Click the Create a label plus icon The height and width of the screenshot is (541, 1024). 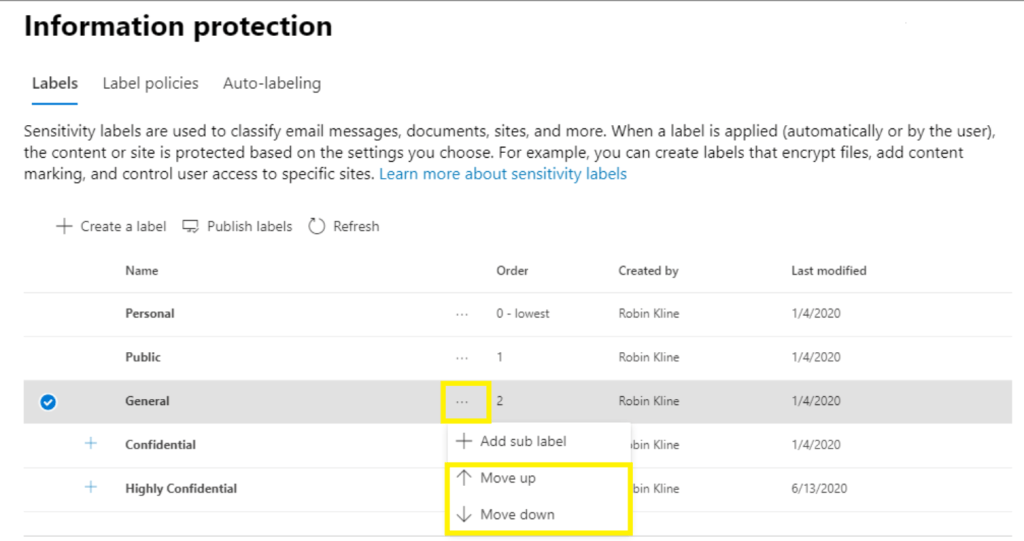point(64,226)
